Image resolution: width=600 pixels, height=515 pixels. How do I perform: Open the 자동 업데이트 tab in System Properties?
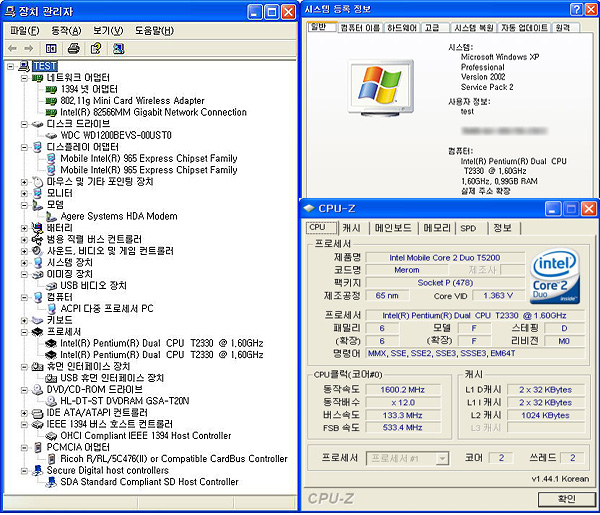click(x=524, y=28)
